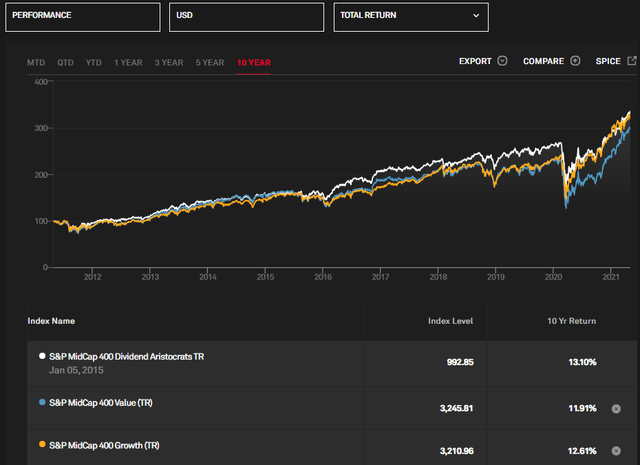Click the SPICE text link
640x465 pixels.
coord(608,61)
